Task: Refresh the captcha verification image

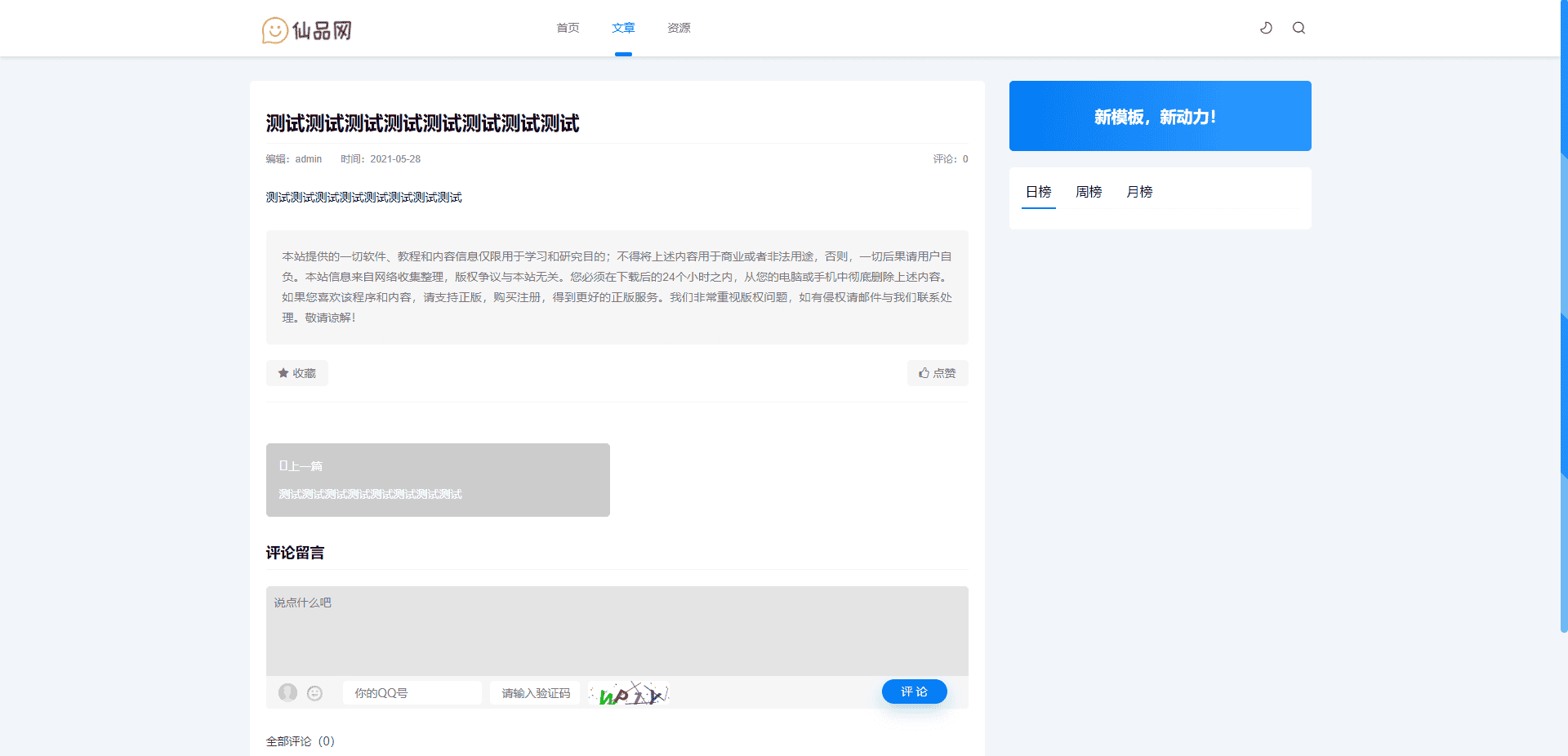Action: (x=629, y=693)
